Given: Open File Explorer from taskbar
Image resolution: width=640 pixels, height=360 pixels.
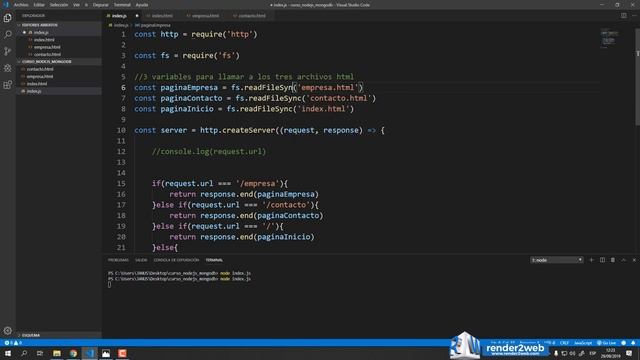Looking at the screenshot, I should coord(57,353).
